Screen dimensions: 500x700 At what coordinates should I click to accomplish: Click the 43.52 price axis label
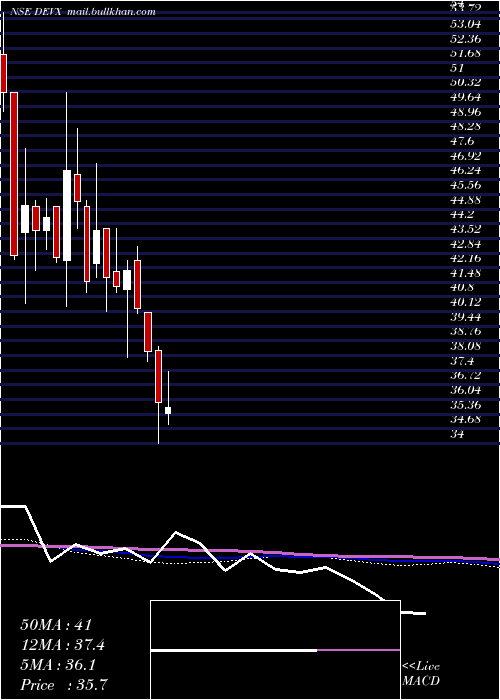pos(464,229)
